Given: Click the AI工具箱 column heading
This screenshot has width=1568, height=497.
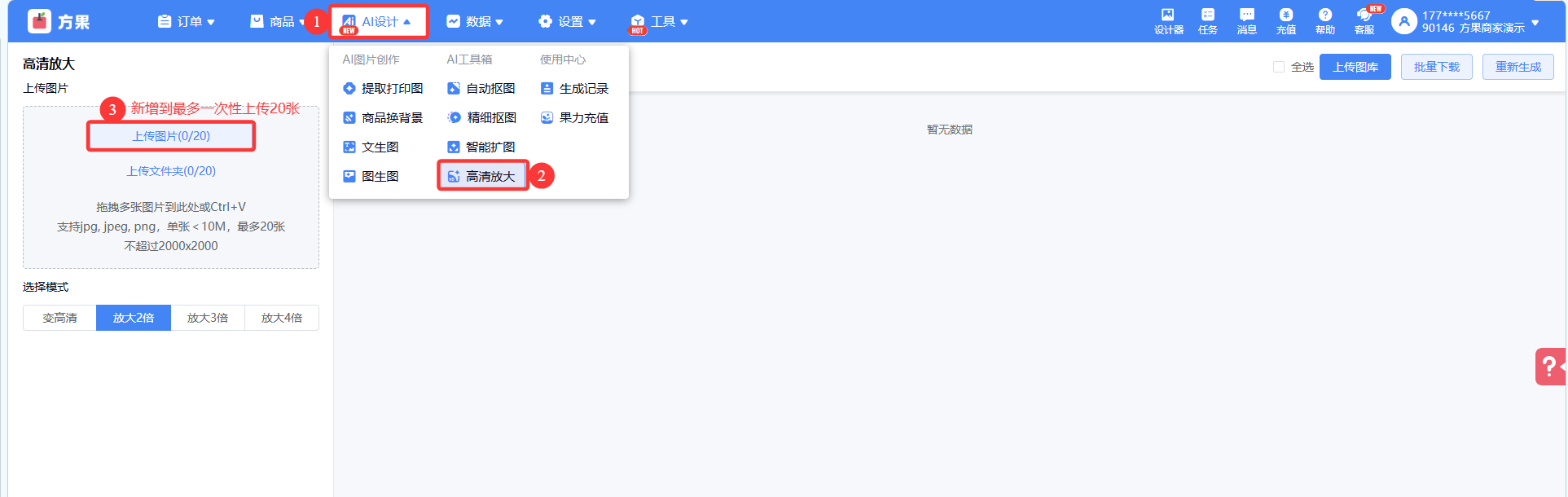Looking at the screenshot, I should click(469, 59).
